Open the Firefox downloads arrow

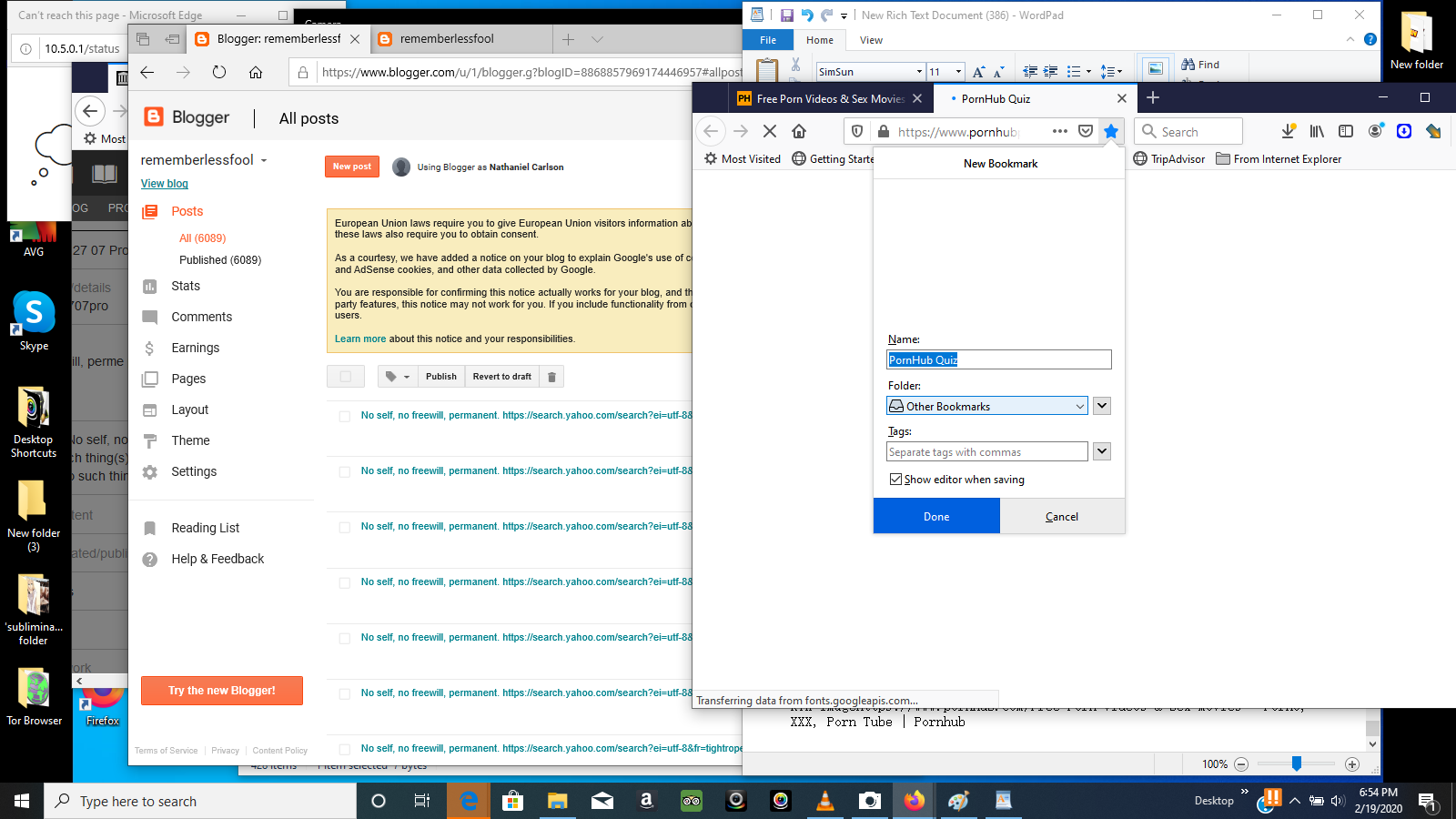tap(1288, 131)
